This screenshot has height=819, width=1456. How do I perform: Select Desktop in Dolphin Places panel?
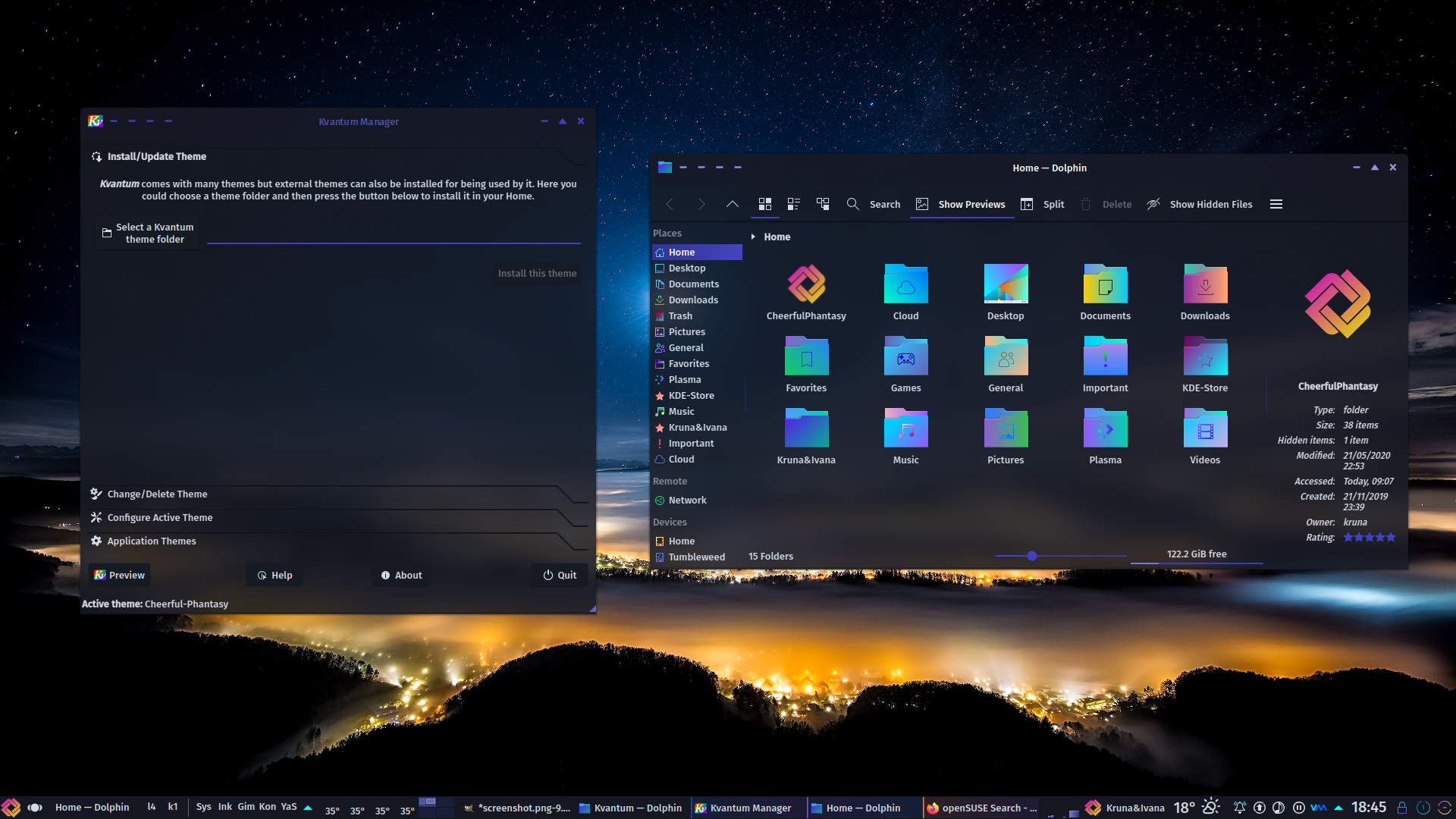coord(697,268)
